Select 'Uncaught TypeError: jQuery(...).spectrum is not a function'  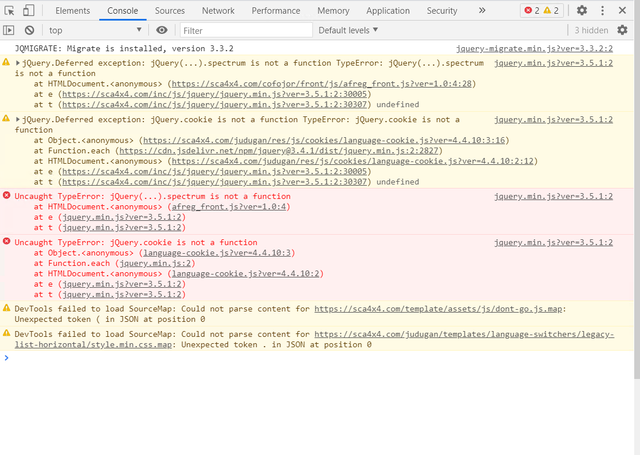click(x=153, y=196)
